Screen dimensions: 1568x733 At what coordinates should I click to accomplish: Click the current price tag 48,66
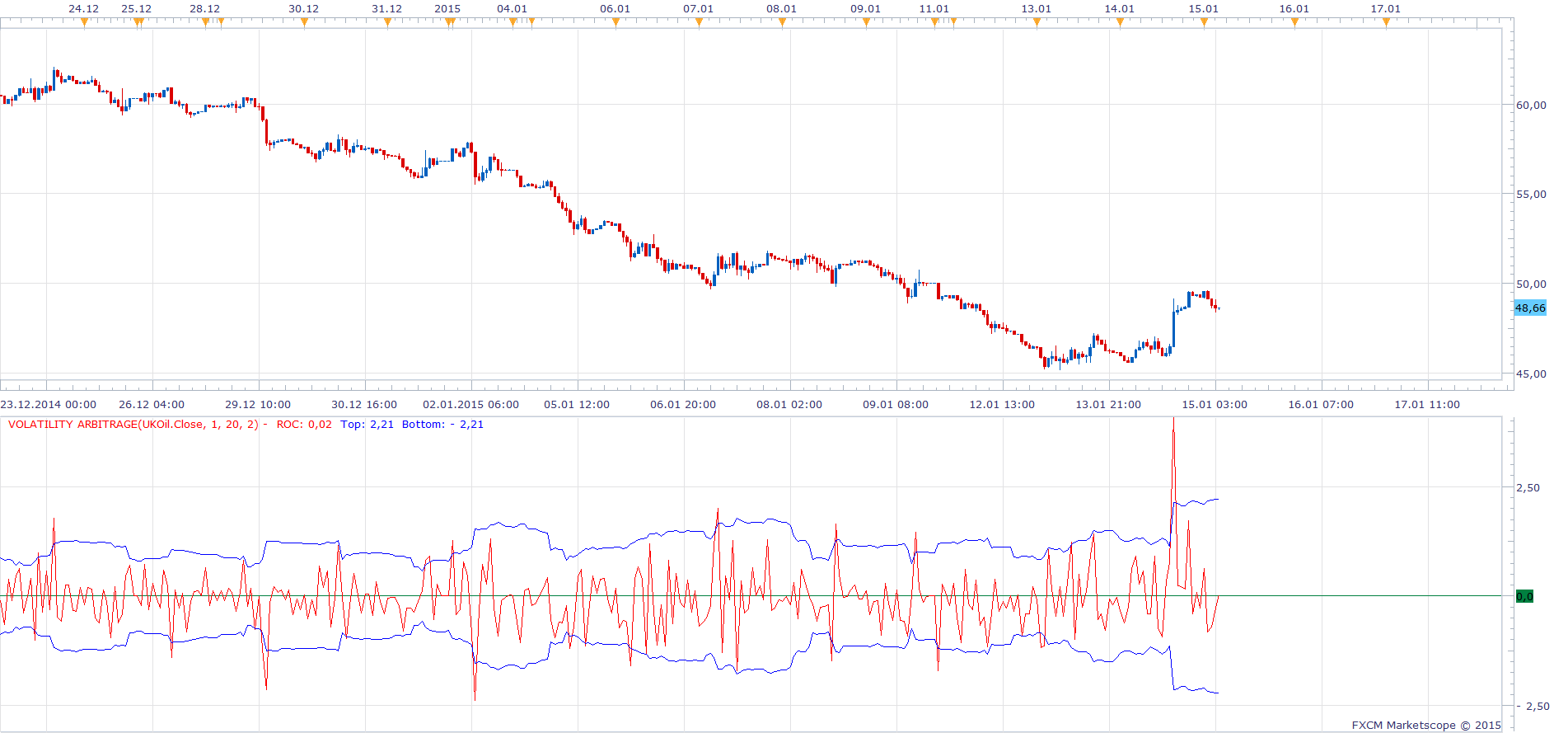[1530, 308]
